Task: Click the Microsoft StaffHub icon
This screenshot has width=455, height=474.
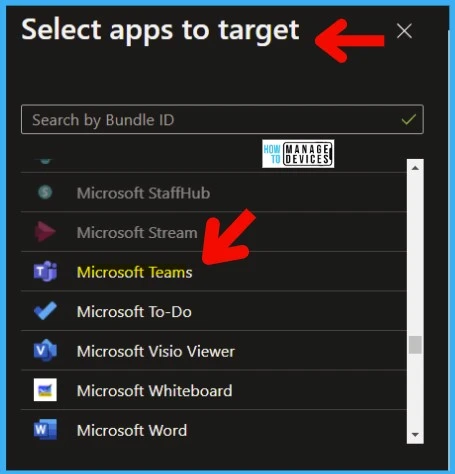Action: [x=45, y=192]
